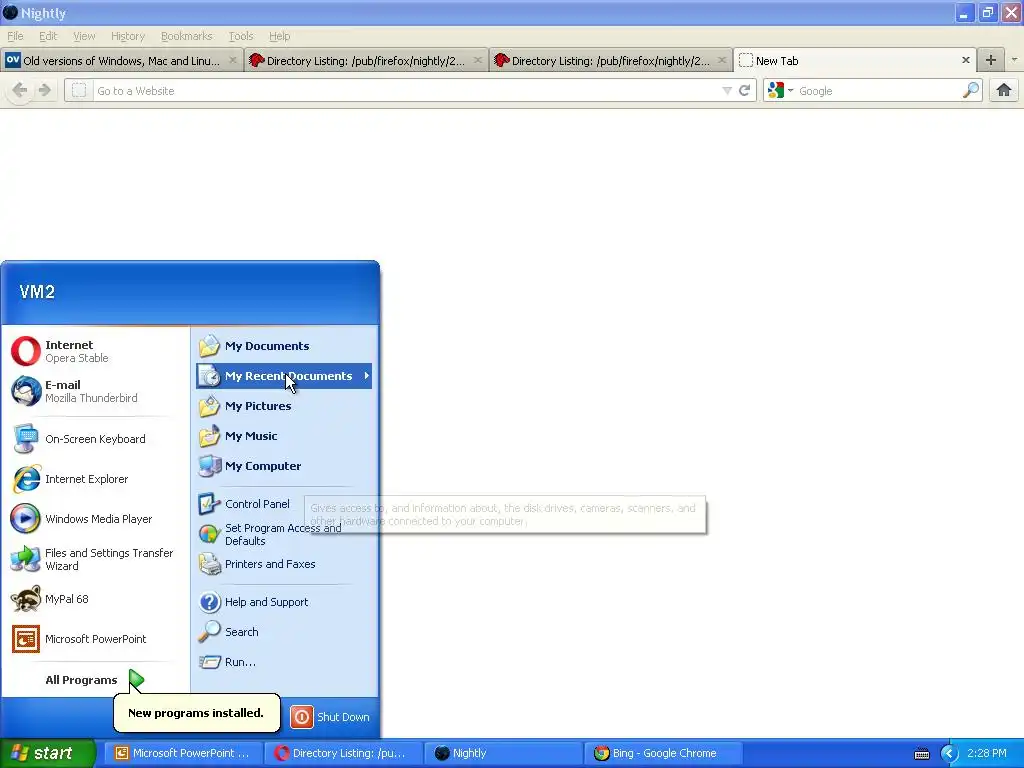Open My Documents folder icon
1024x768 pixels.
tap(209, 345)
